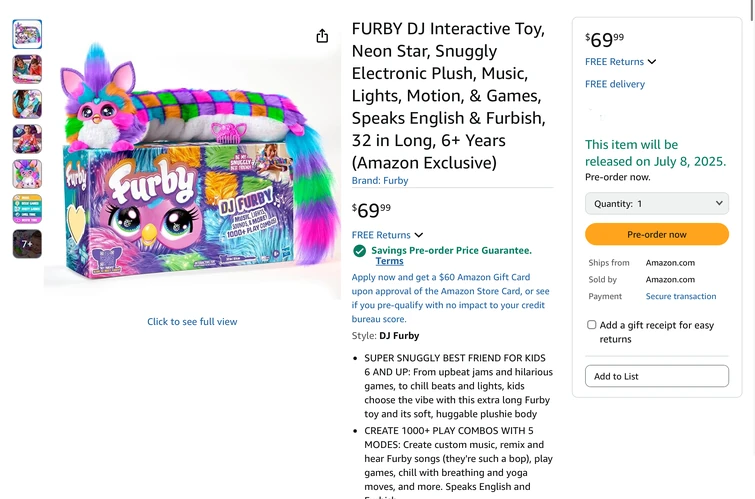Click the FREE delivery link

pos(615,84)
